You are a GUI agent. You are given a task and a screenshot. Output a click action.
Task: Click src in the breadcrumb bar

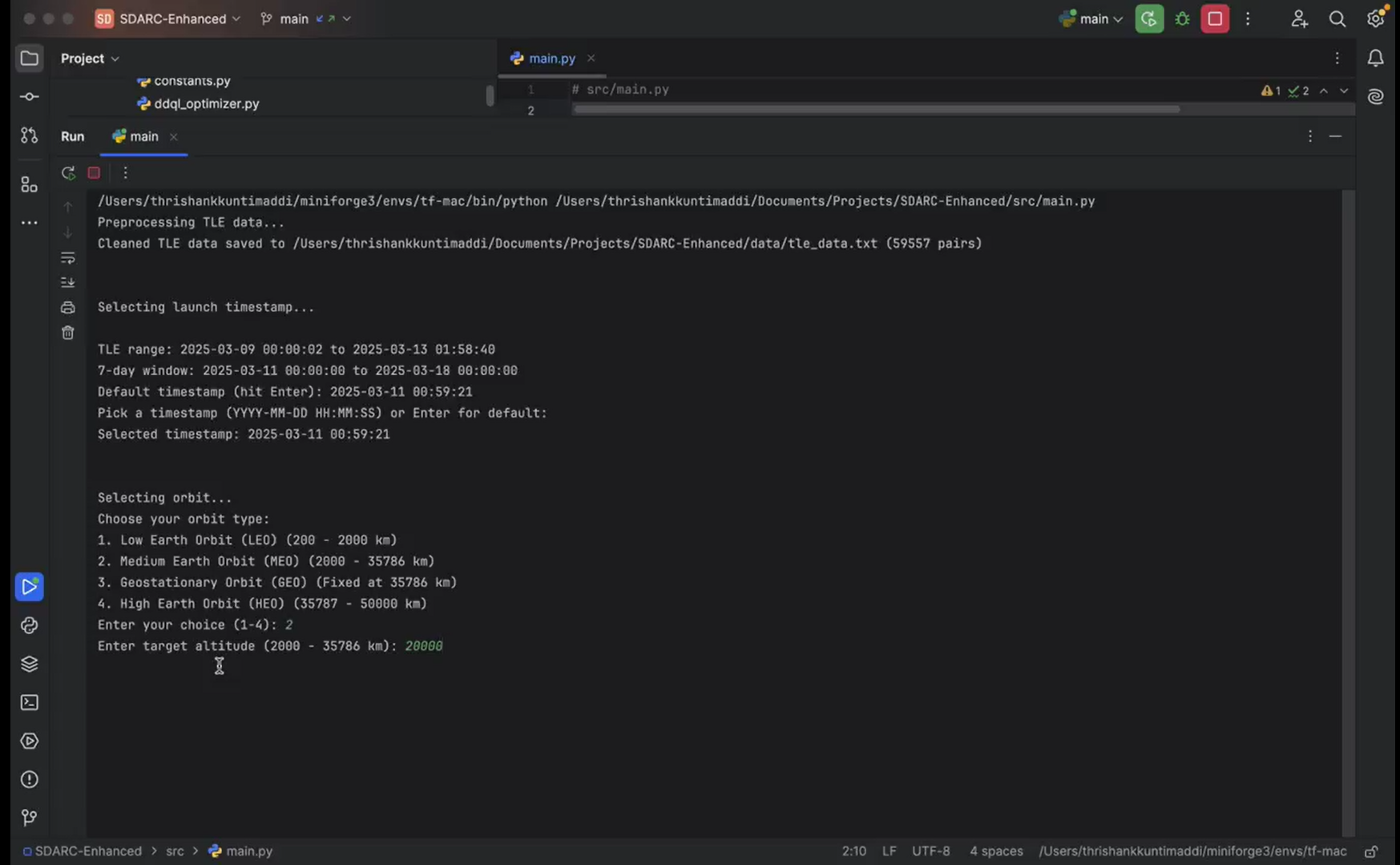175,851
